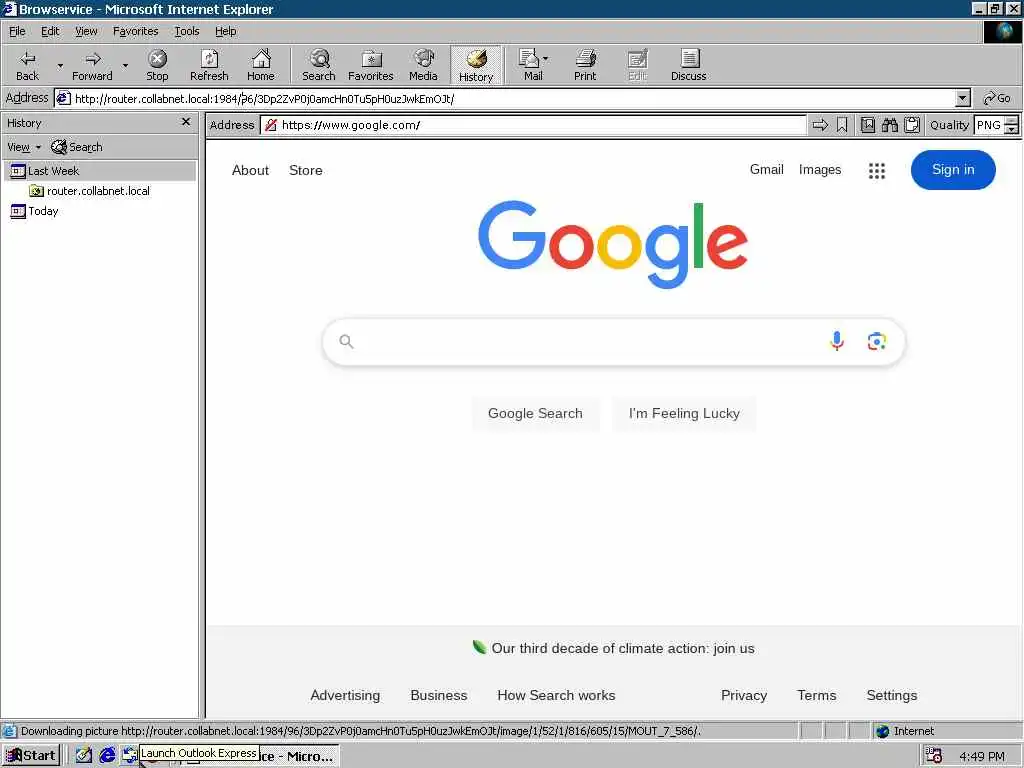Click the Mail toolbar icon
Image resolution: width=1024 pixels, height=768 pixels.
(530, 65)
